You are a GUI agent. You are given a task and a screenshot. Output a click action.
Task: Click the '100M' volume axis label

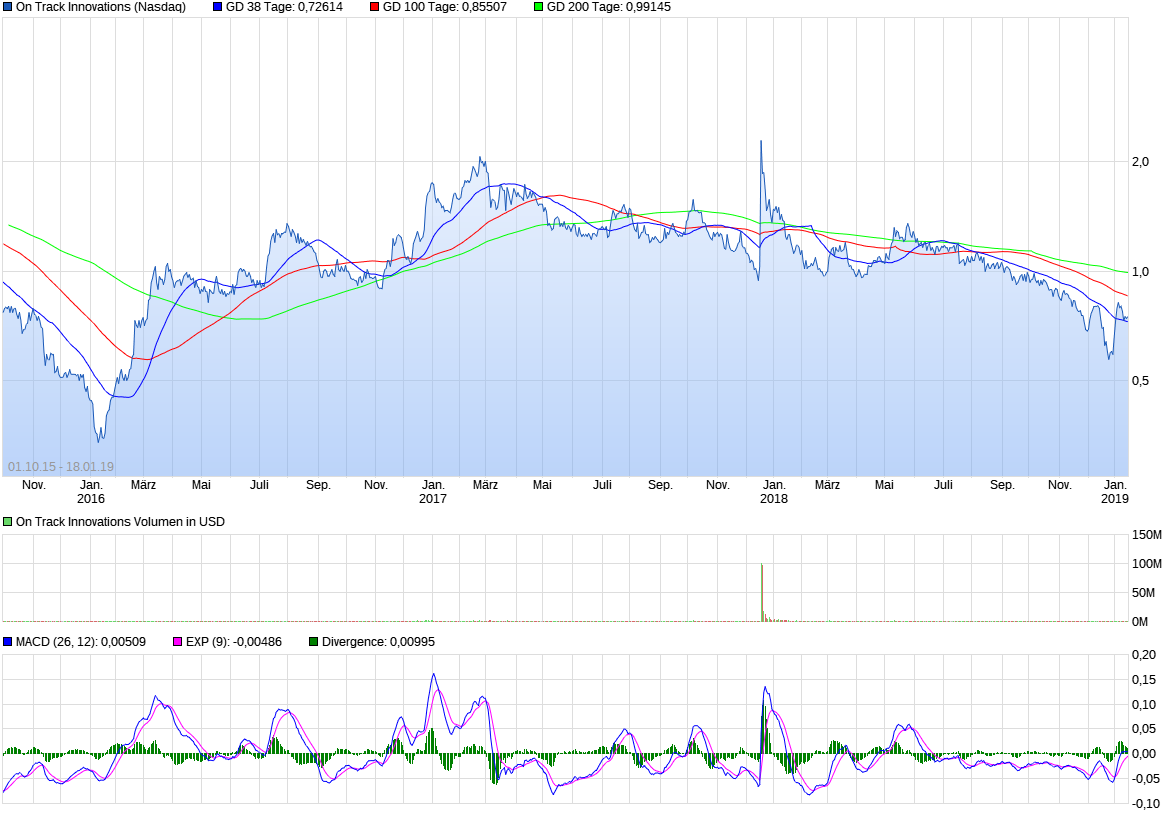tap(1147, 564)
